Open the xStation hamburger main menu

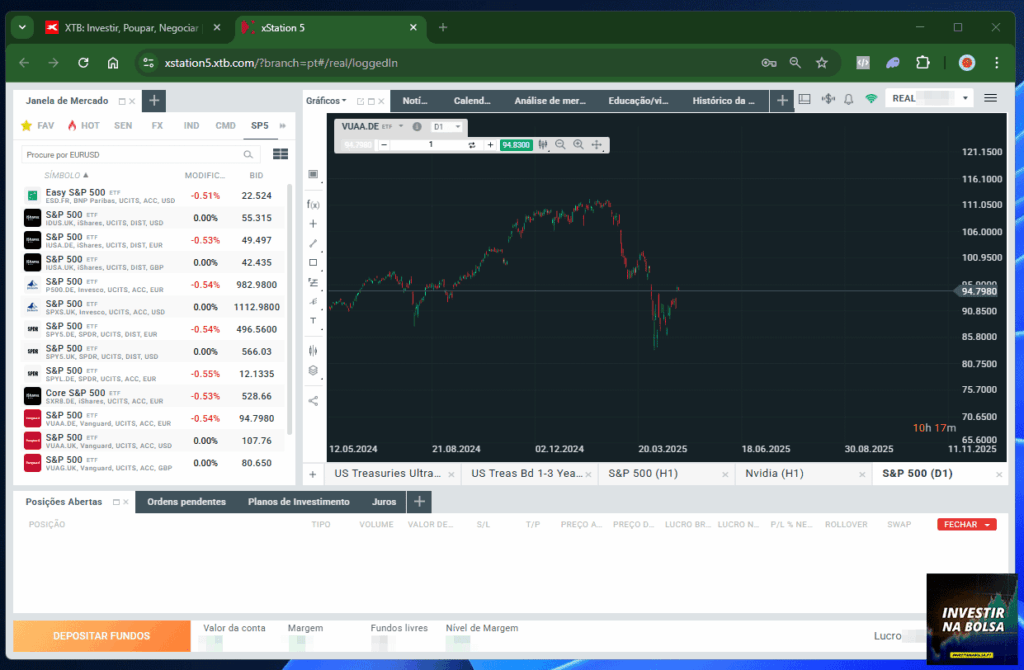tap(990, 98)
